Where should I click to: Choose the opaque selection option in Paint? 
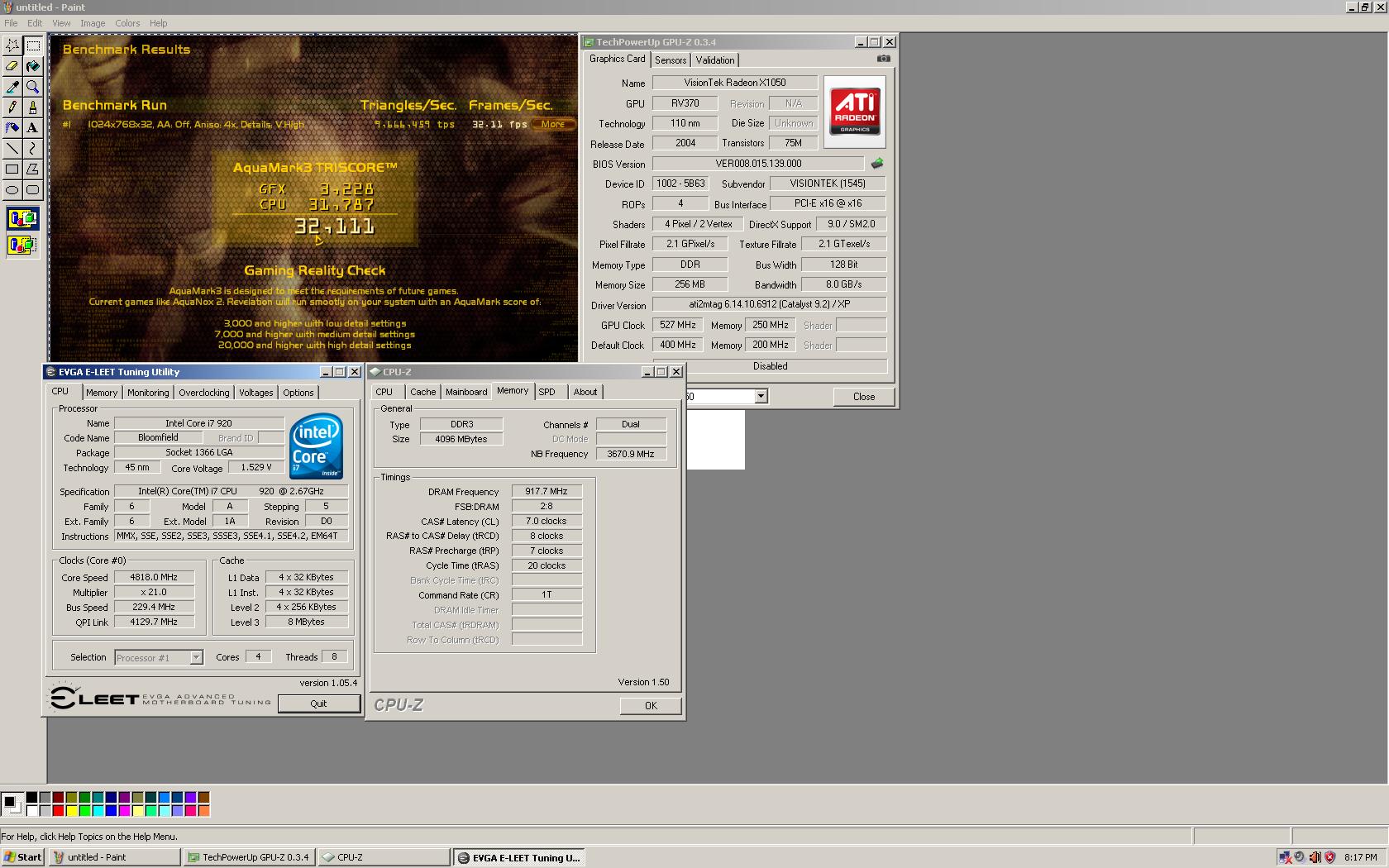tap(22, 219)
